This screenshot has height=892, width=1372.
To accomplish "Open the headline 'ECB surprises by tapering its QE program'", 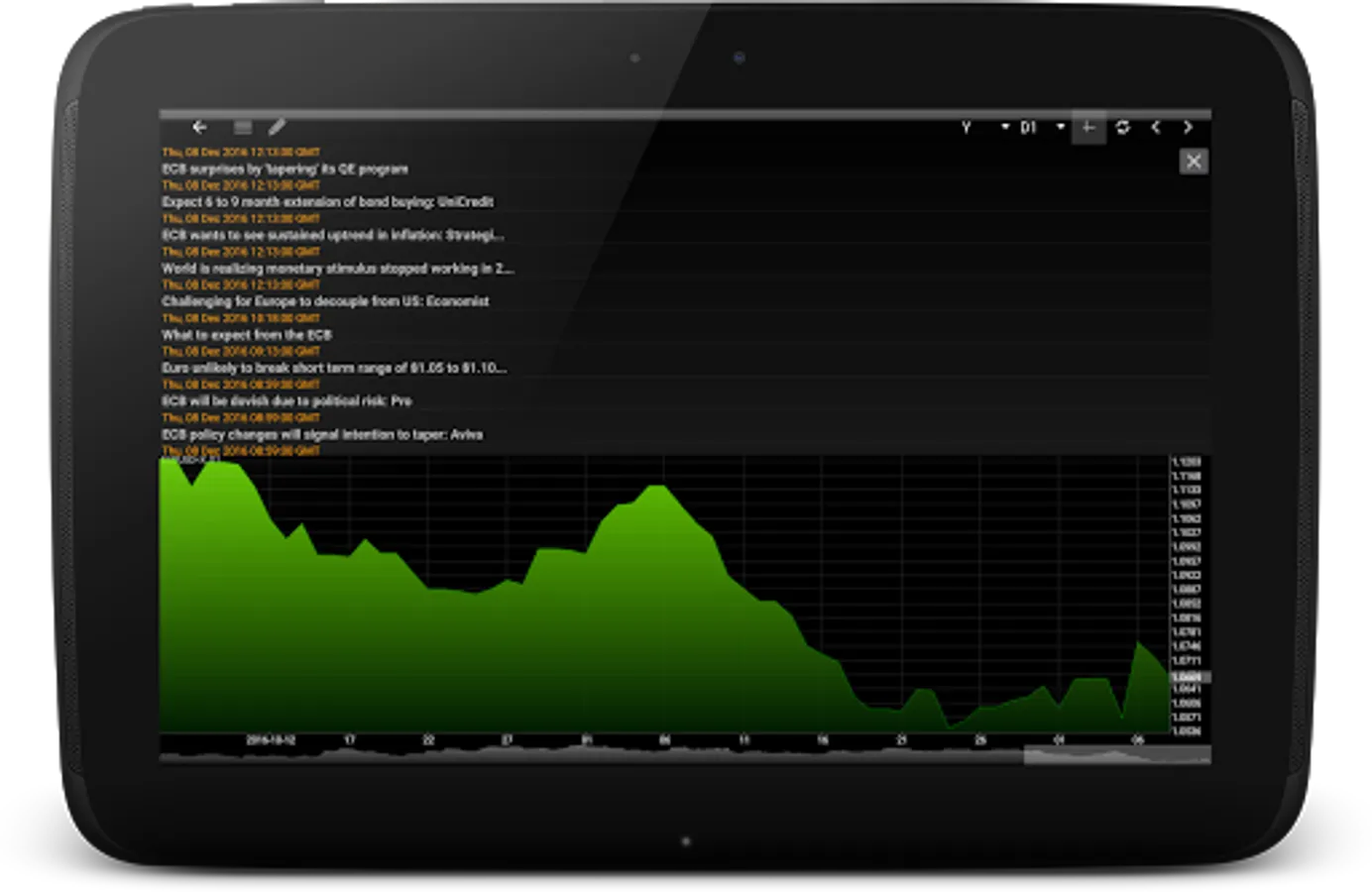I will click(285, 168).
